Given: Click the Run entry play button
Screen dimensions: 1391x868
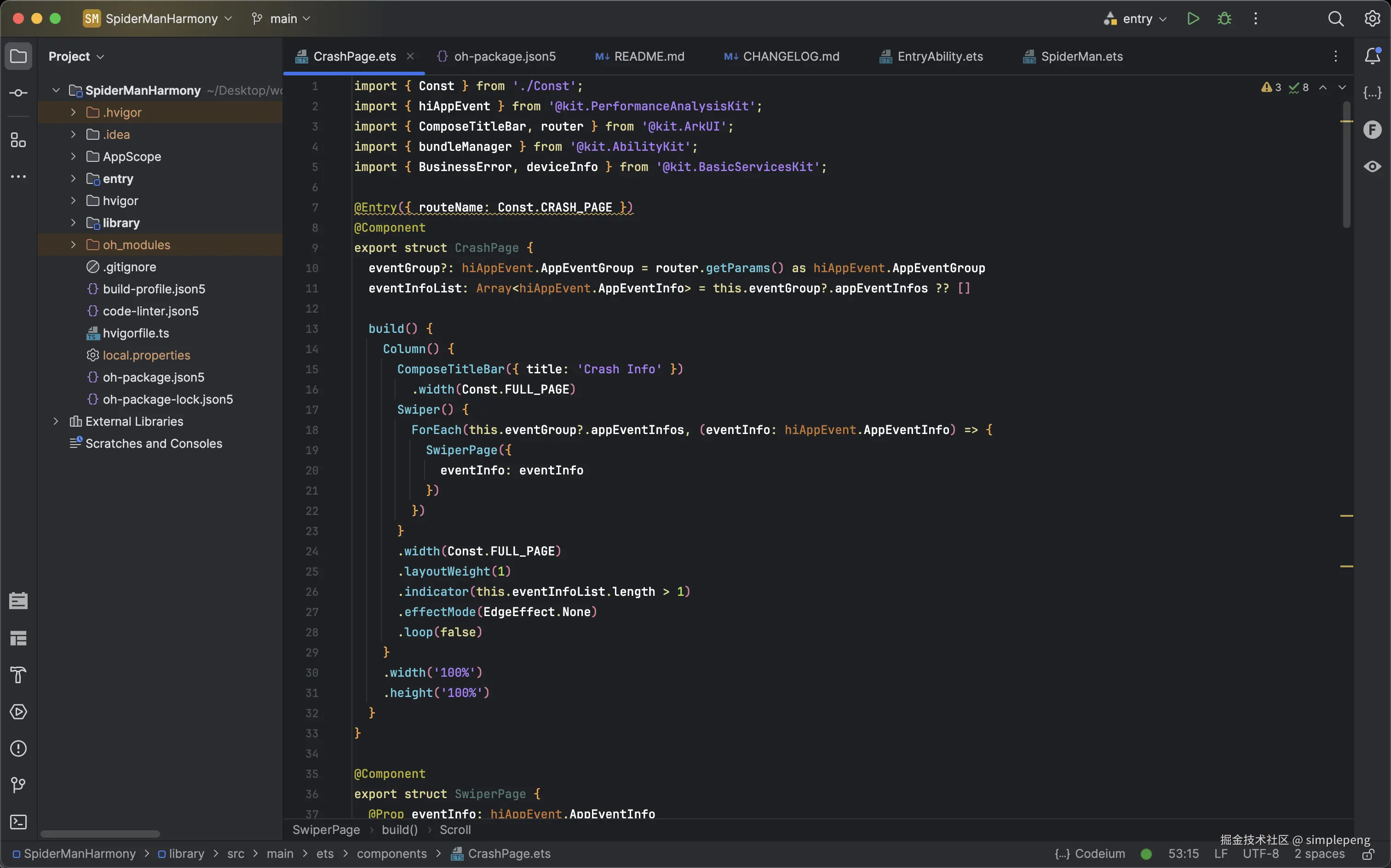Looking at the screenshot, I should (1193, 18).
